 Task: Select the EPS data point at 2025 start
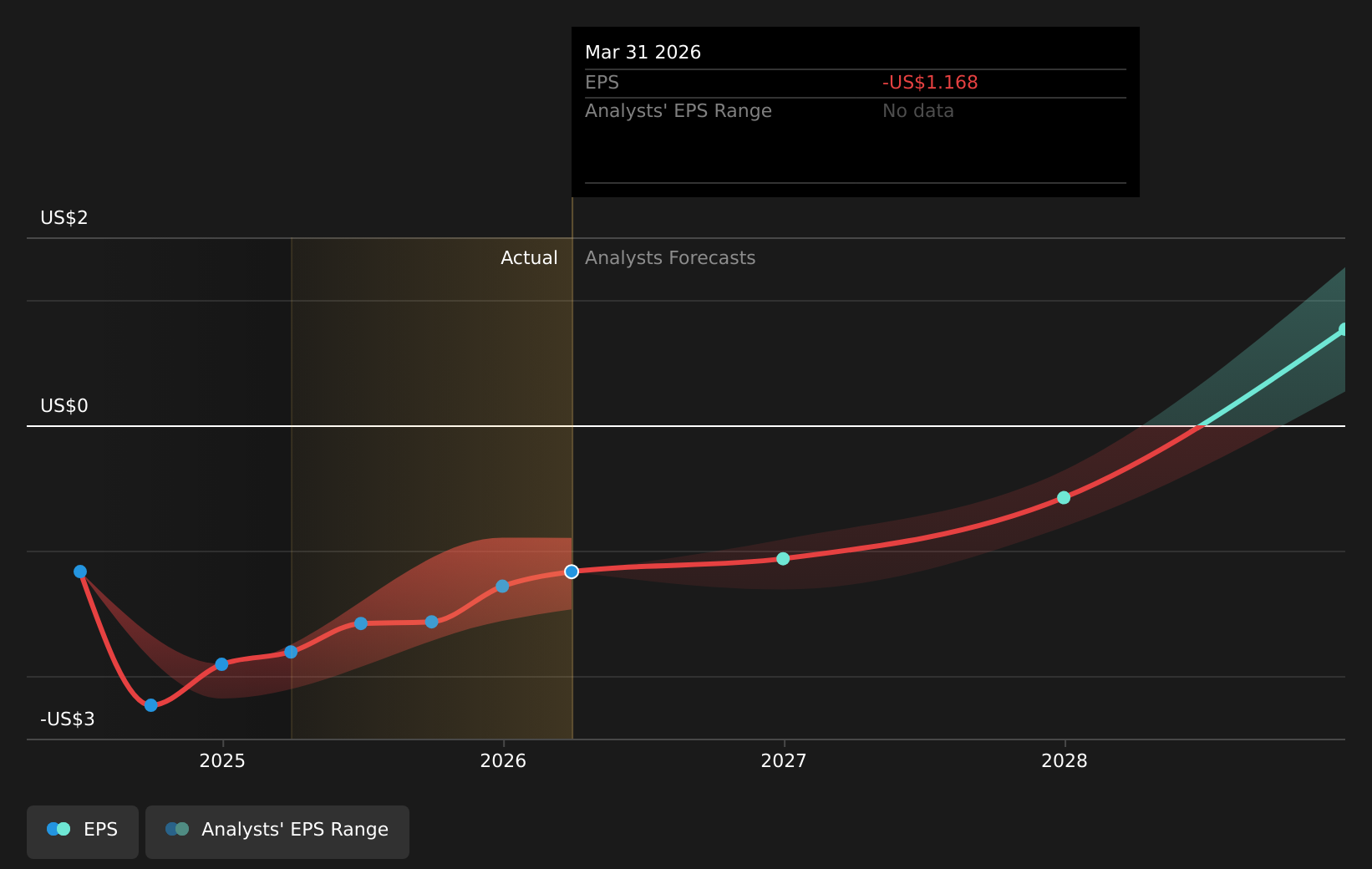click(221, 664)
